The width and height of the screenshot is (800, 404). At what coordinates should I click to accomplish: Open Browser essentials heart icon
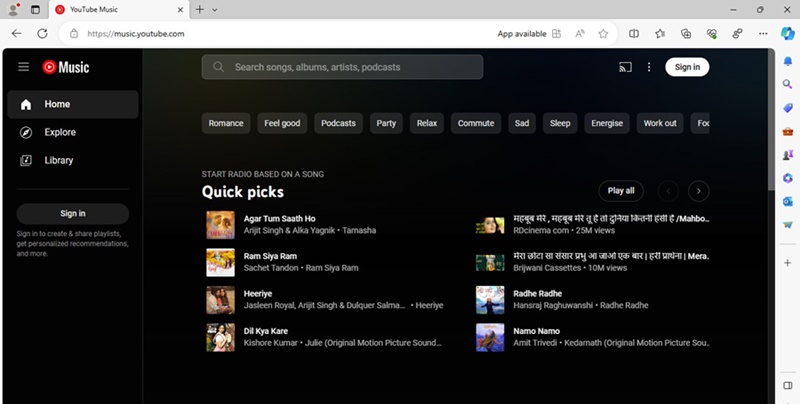[712, 34]
